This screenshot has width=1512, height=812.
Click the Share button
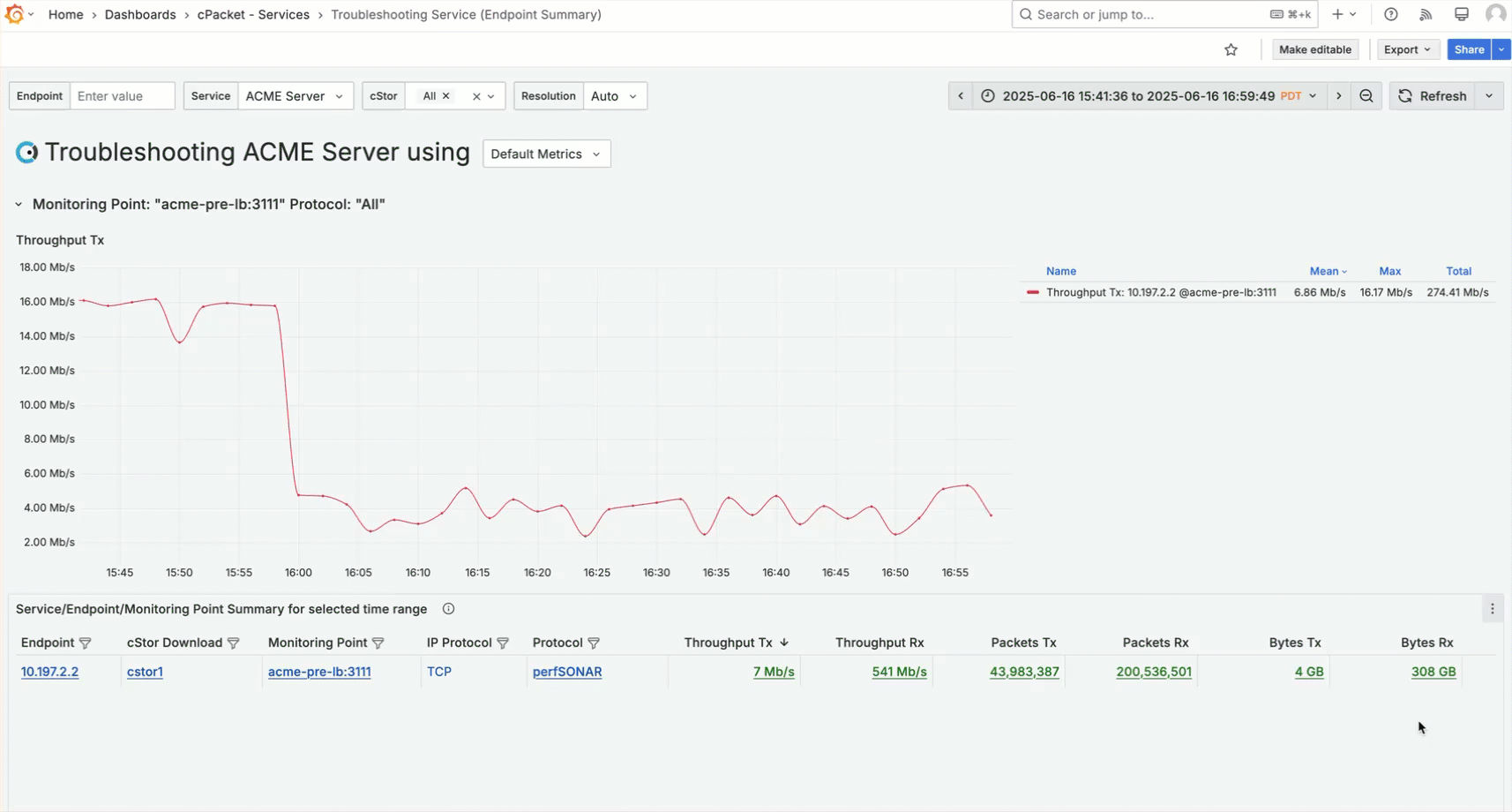(1469, 50)
